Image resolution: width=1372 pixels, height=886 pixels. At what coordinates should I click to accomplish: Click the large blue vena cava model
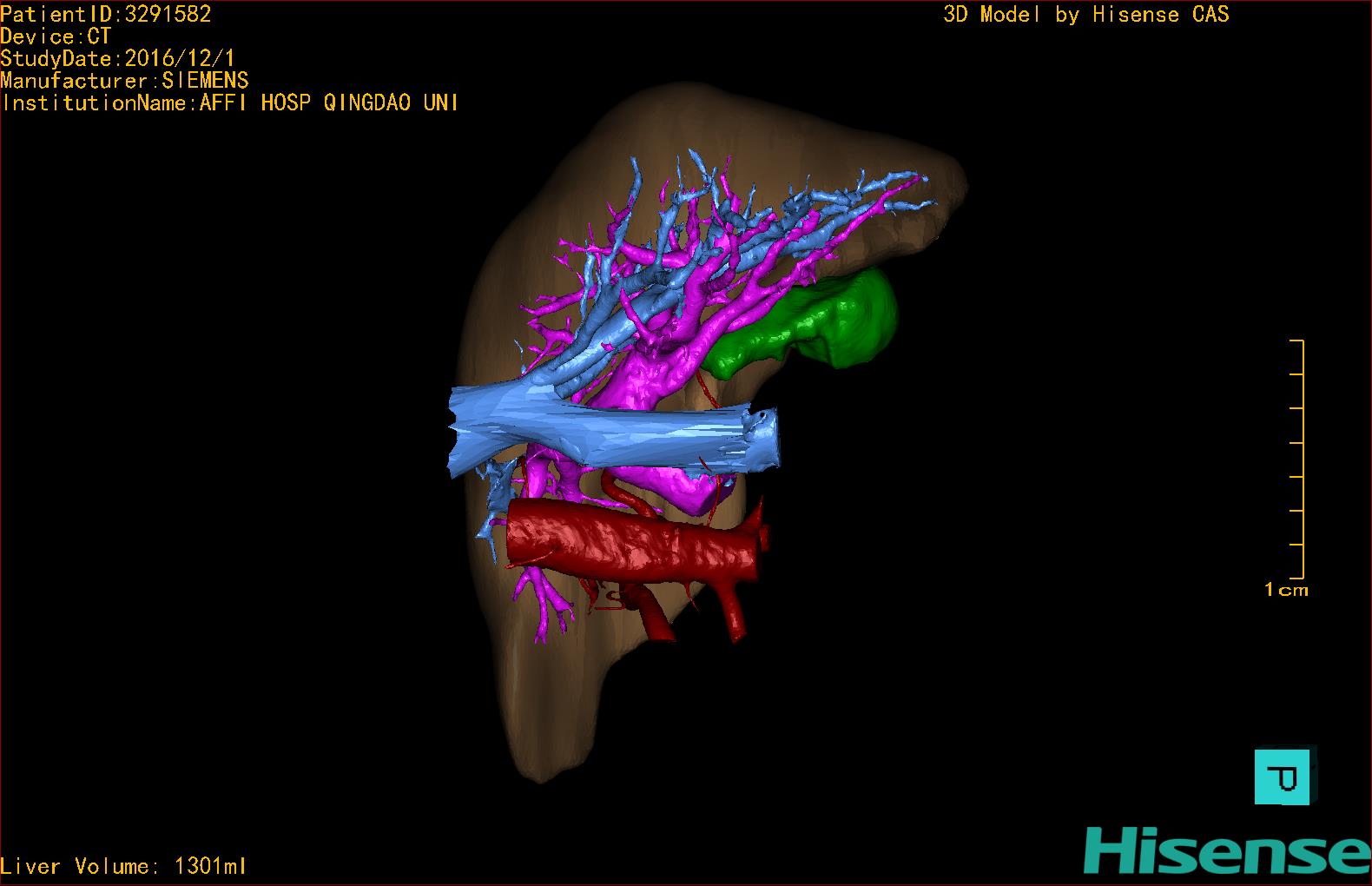pos(613,432)
